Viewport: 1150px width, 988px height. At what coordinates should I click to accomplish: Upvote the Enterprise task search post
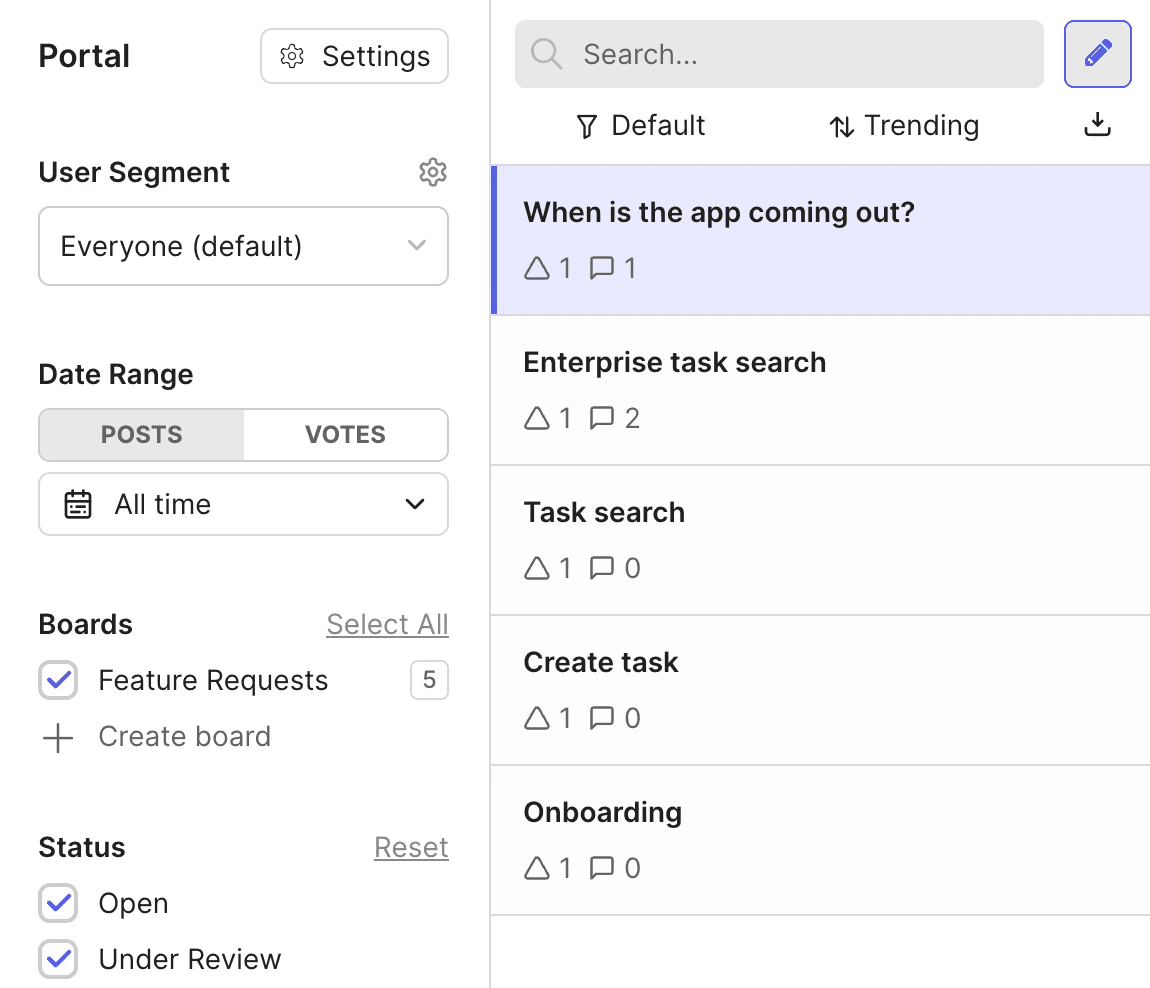tap(537, 418)
